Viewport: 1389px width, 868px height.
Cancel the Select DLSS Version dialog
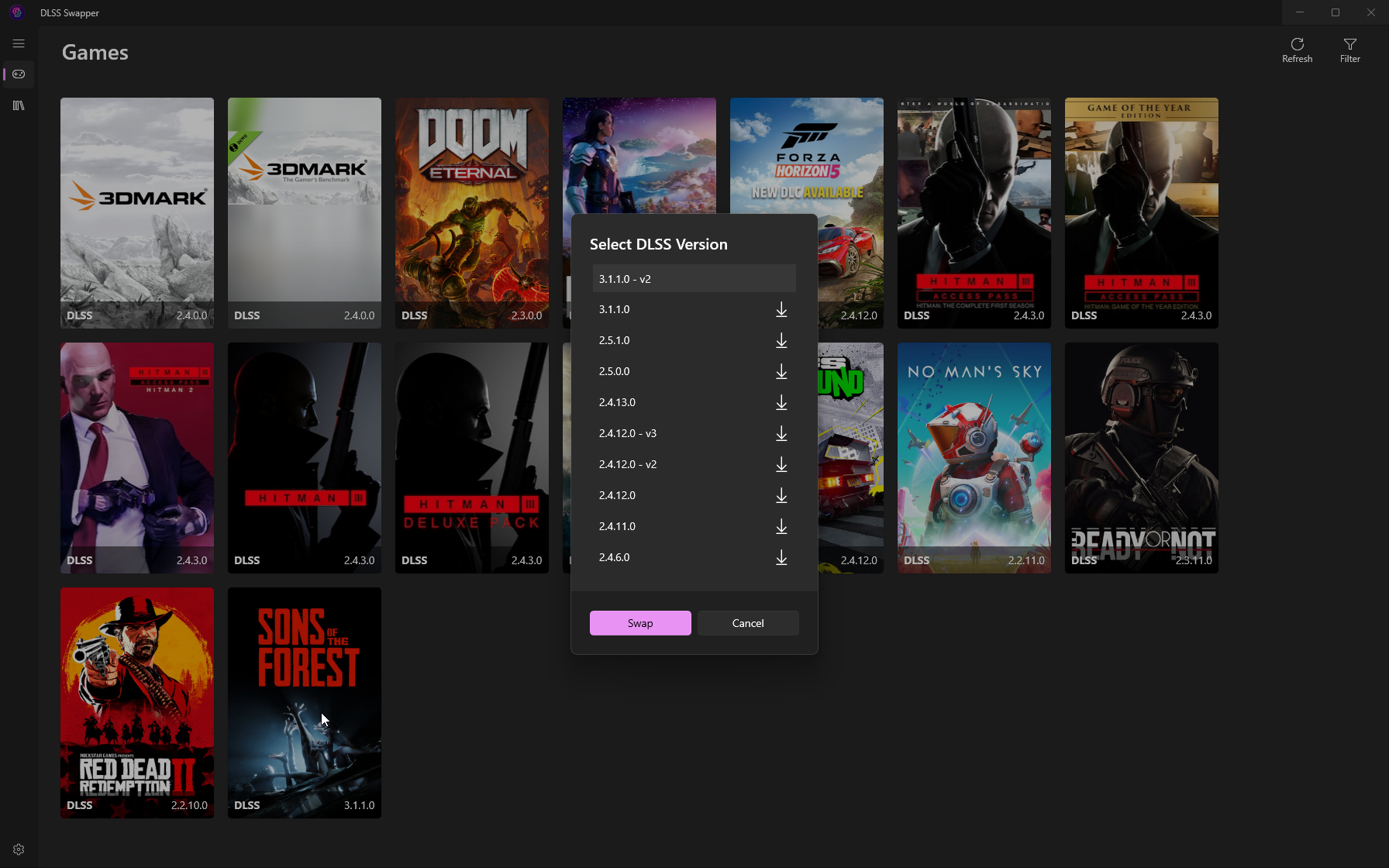point(748,623)
